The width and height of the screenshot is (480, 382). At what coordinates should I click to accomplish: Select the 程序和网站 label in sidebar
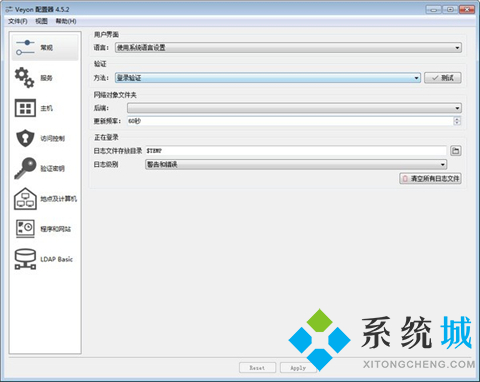(x=56, y=229)
